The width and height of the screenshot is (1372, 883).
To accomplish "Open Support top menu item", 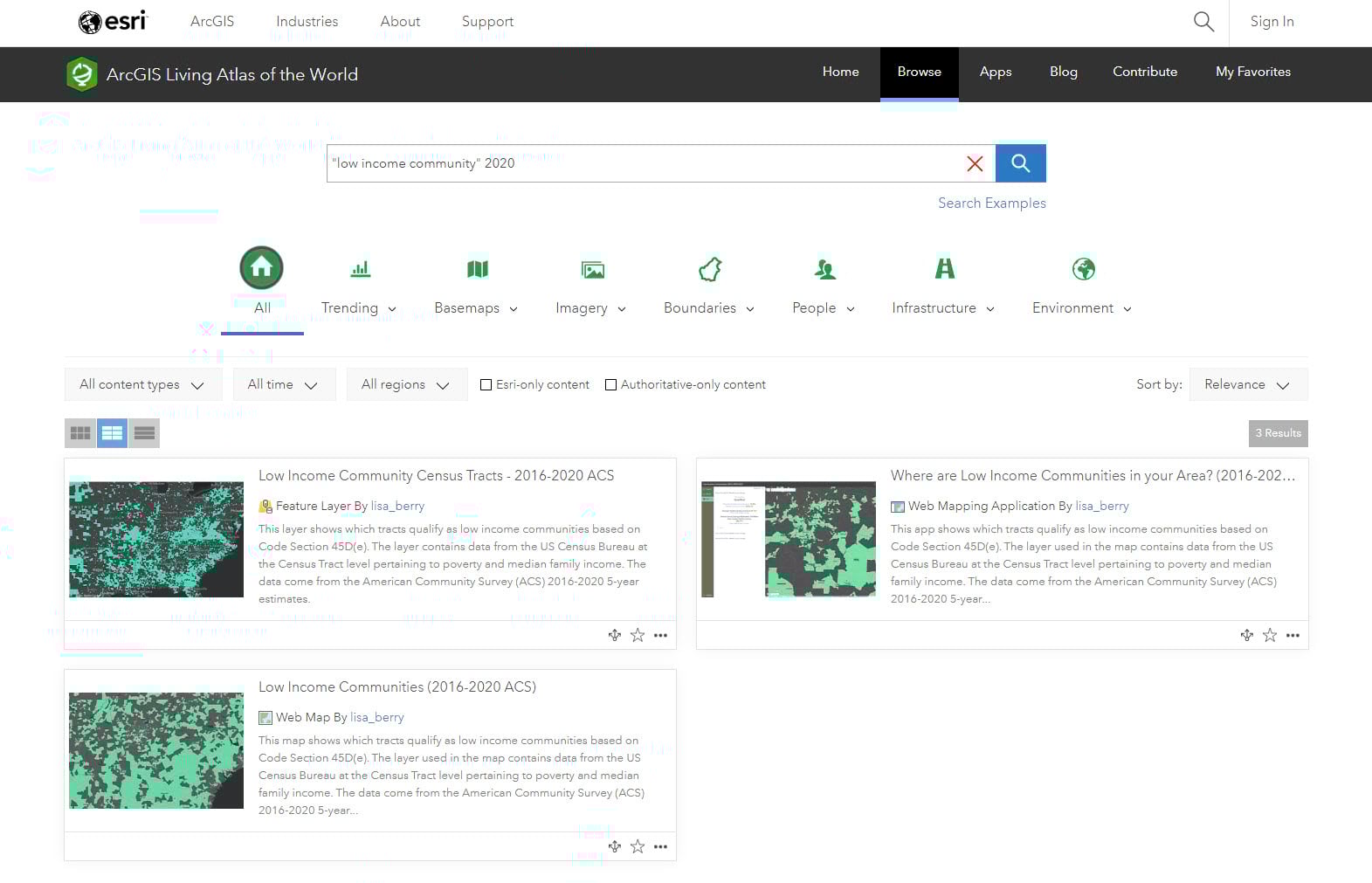I will [487, 22].
